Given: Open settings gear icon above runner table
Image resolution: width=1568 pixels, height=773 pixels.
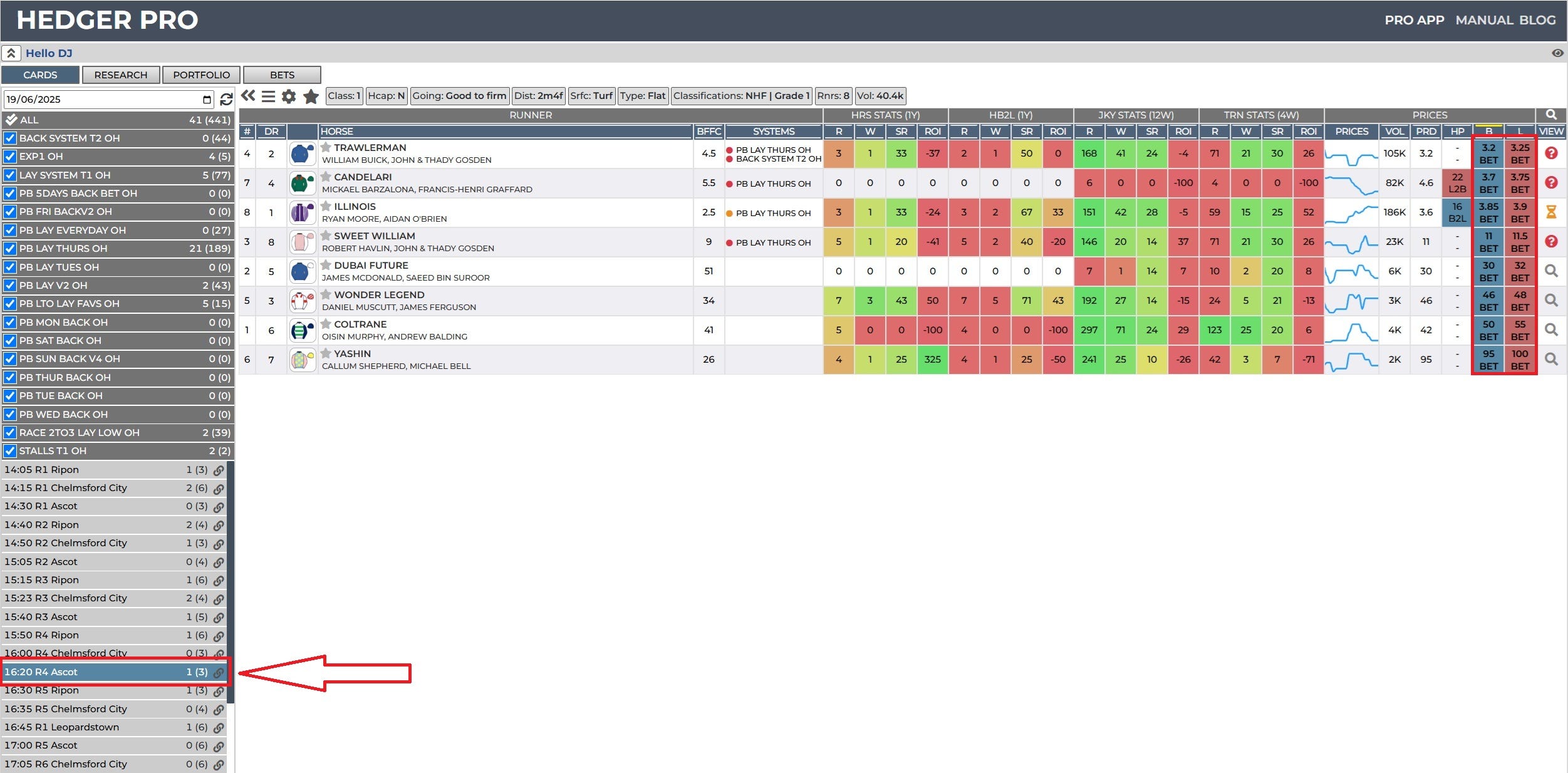Looking at the screenshot, I should point(289,96).
